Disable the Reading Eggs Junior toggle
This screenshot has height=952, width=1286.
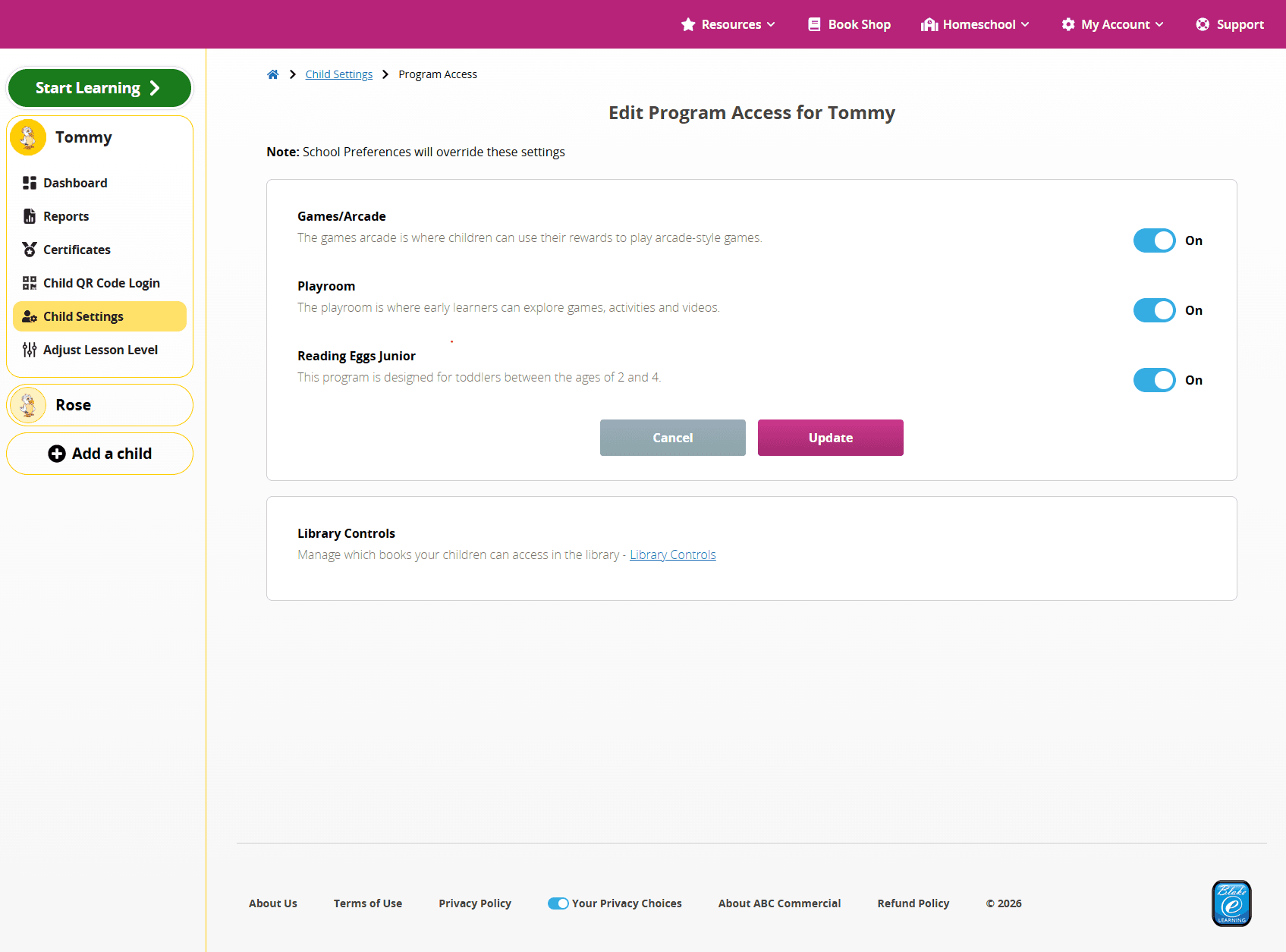pyautogui.click(x=1155, y=380)
